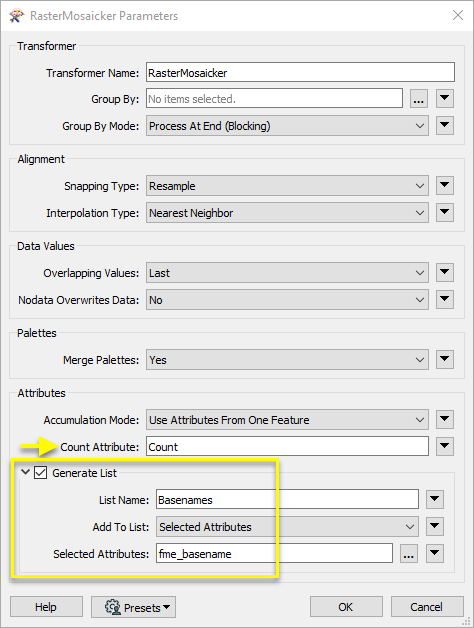
Task: Click the OK button
Action: pyautogui.click(x=346, y=607)
